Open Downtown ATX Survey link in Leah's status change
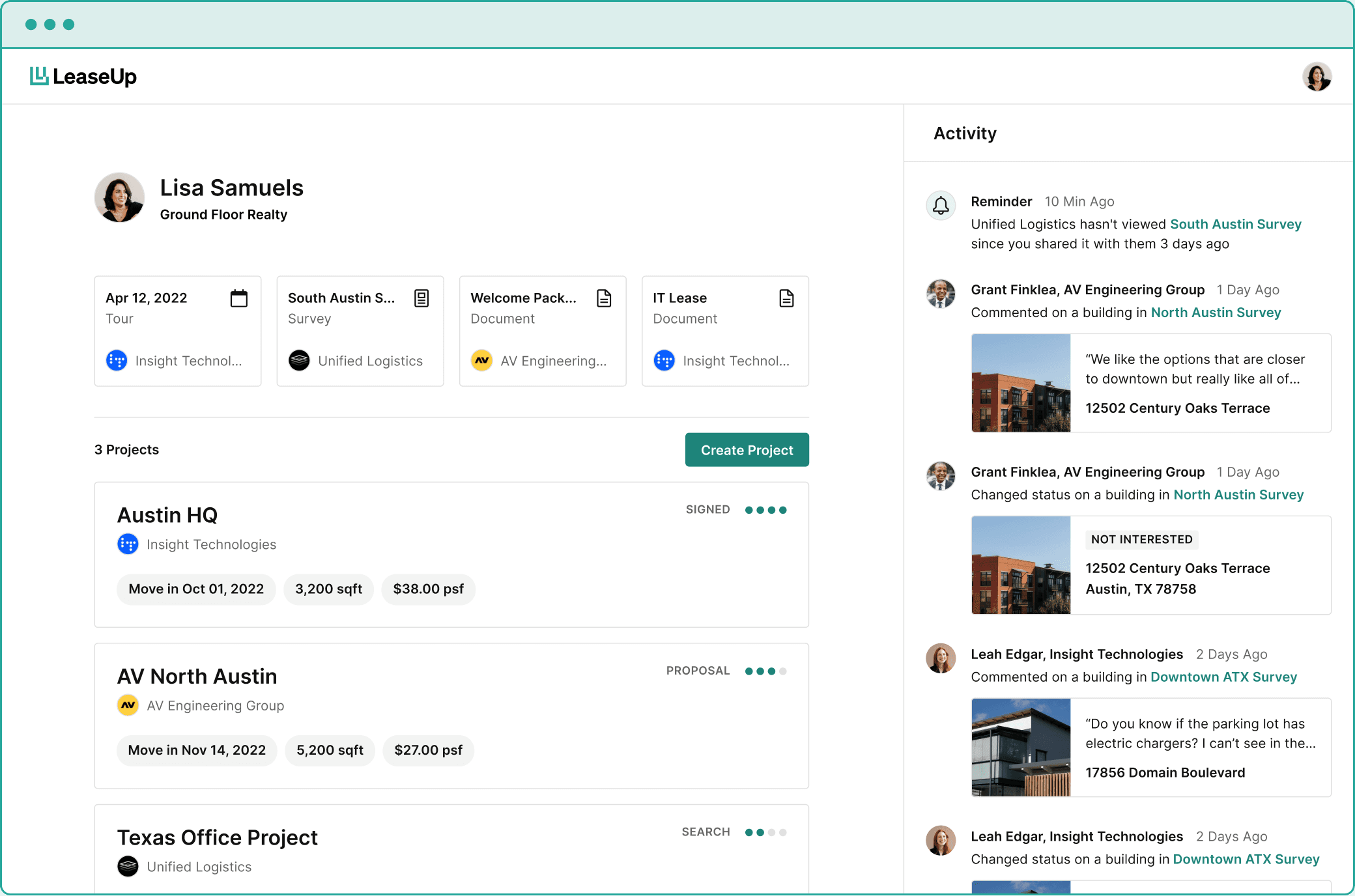Screen dimensions: 1355x896 pyautogui.click(x=1246, y=860)
